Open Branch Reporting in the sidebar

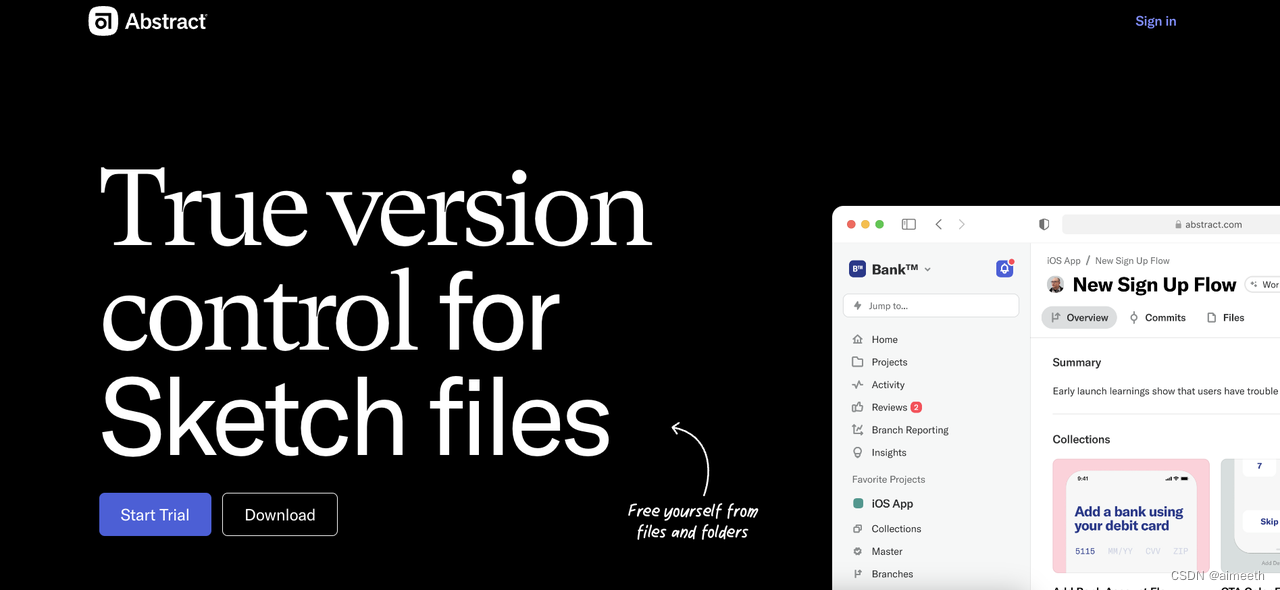[899, 430]
